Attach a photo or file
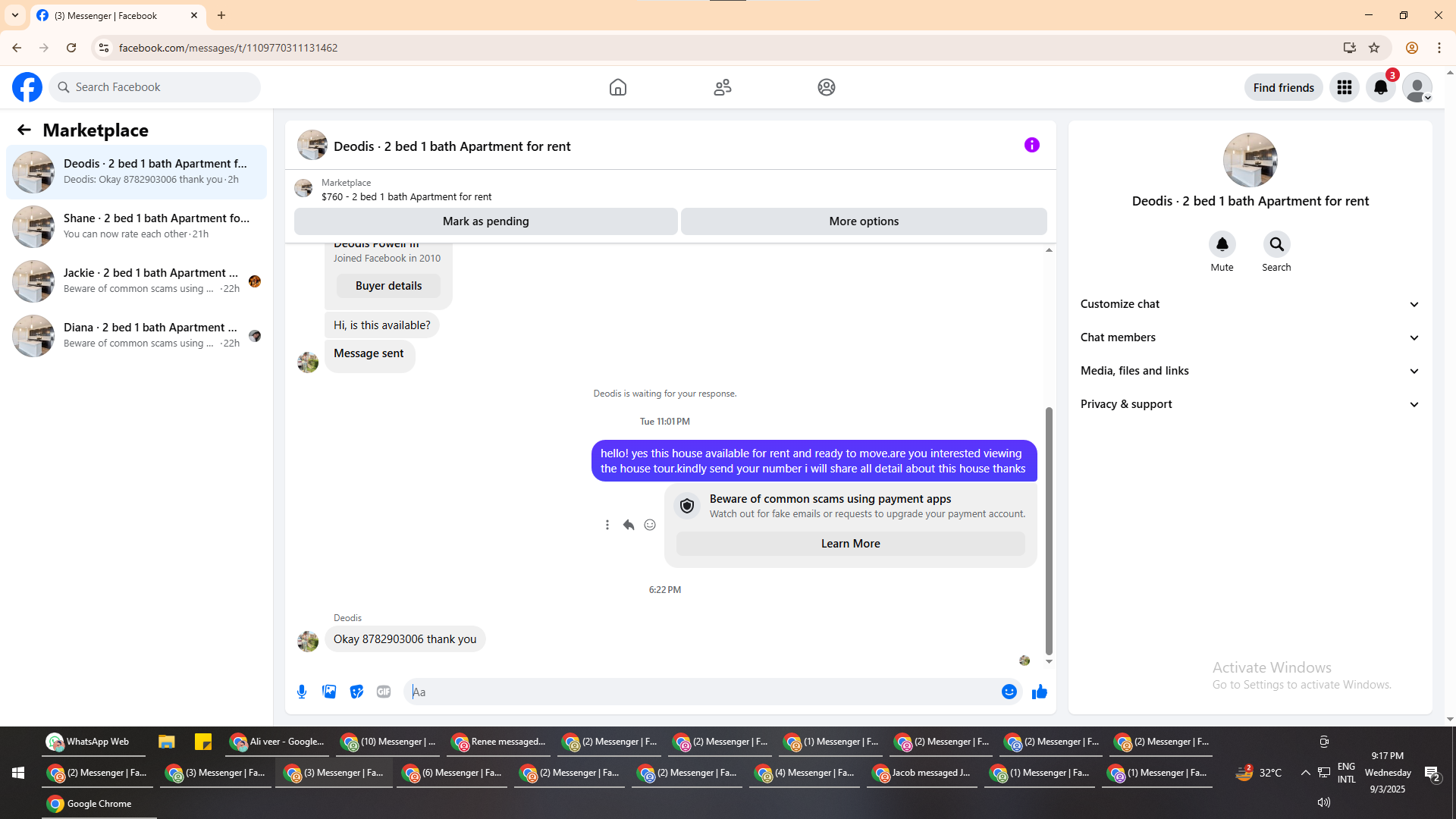The height and width of the screenshot is (819, 1456). click(329, 692)
